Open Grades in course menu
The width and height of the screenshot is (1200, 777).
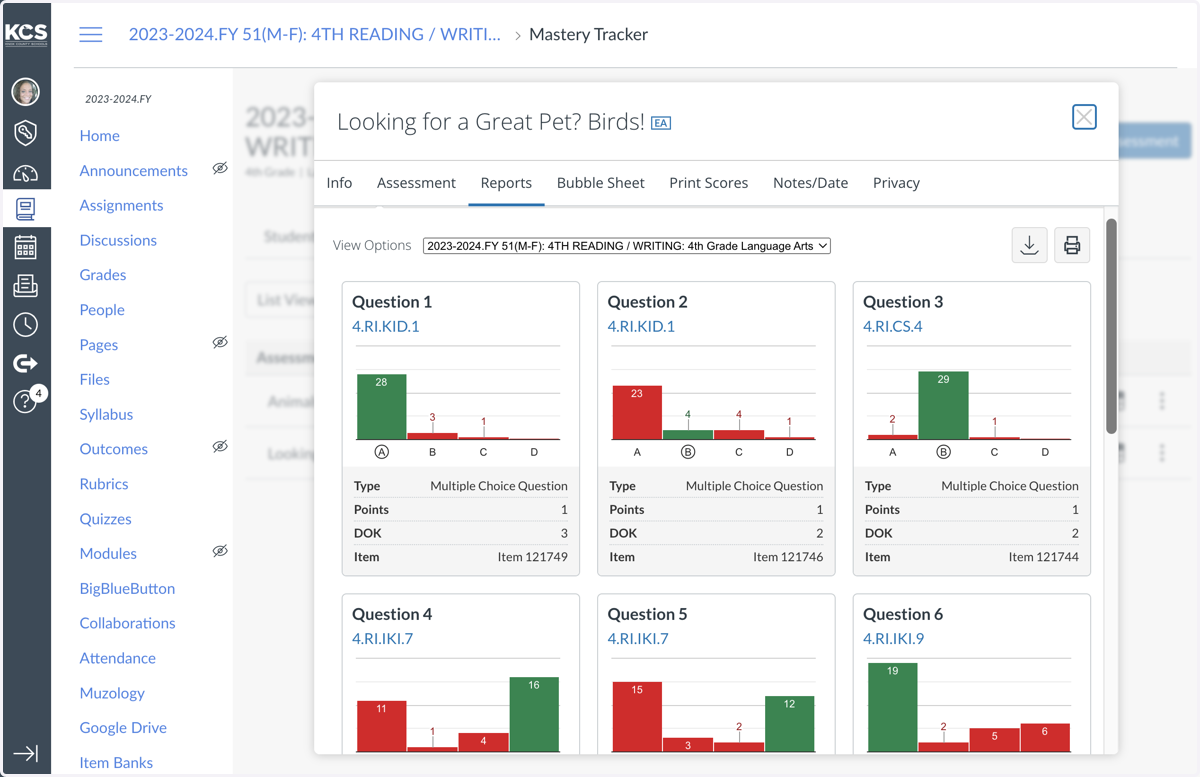pyautogui.click(x=103, y=275)
